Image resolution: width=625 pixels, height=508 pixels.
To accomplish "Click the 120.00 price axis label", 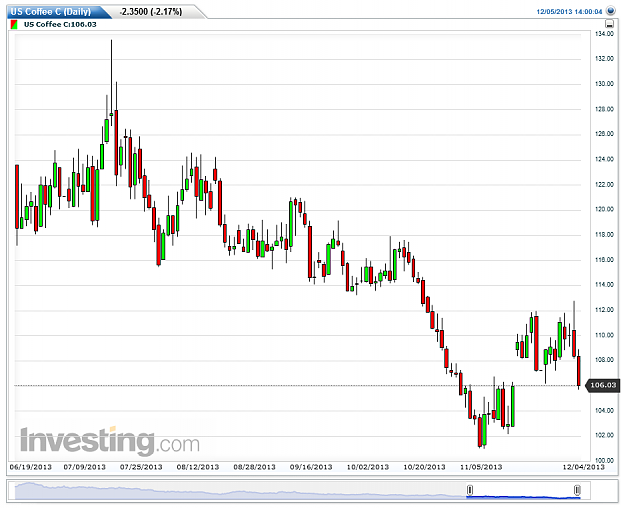I will coord(604,209).
